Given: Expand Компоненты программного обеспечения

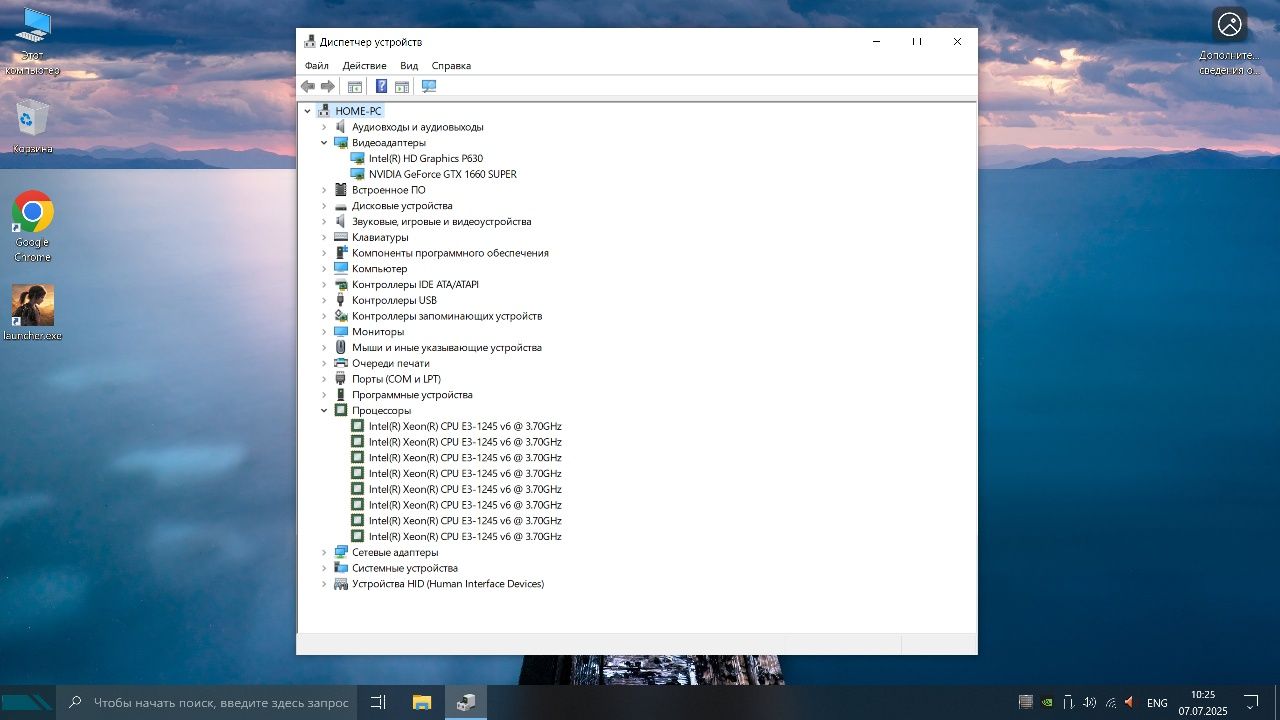Looking at the screenshot, I should coord(324,253).
